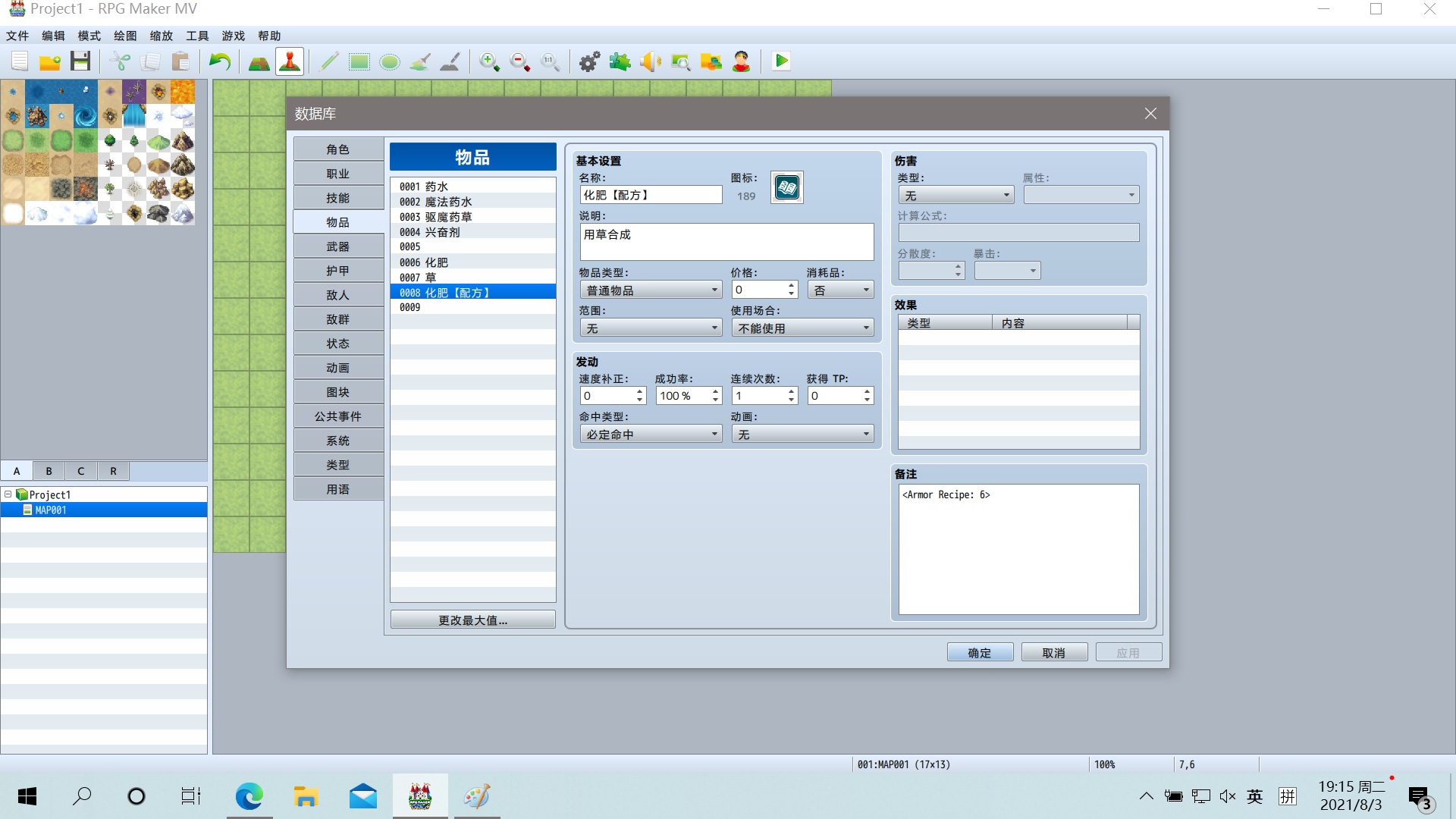The image size is (1456, 819).
Task: Open the 工具 menu
Action: coord(197,36)
